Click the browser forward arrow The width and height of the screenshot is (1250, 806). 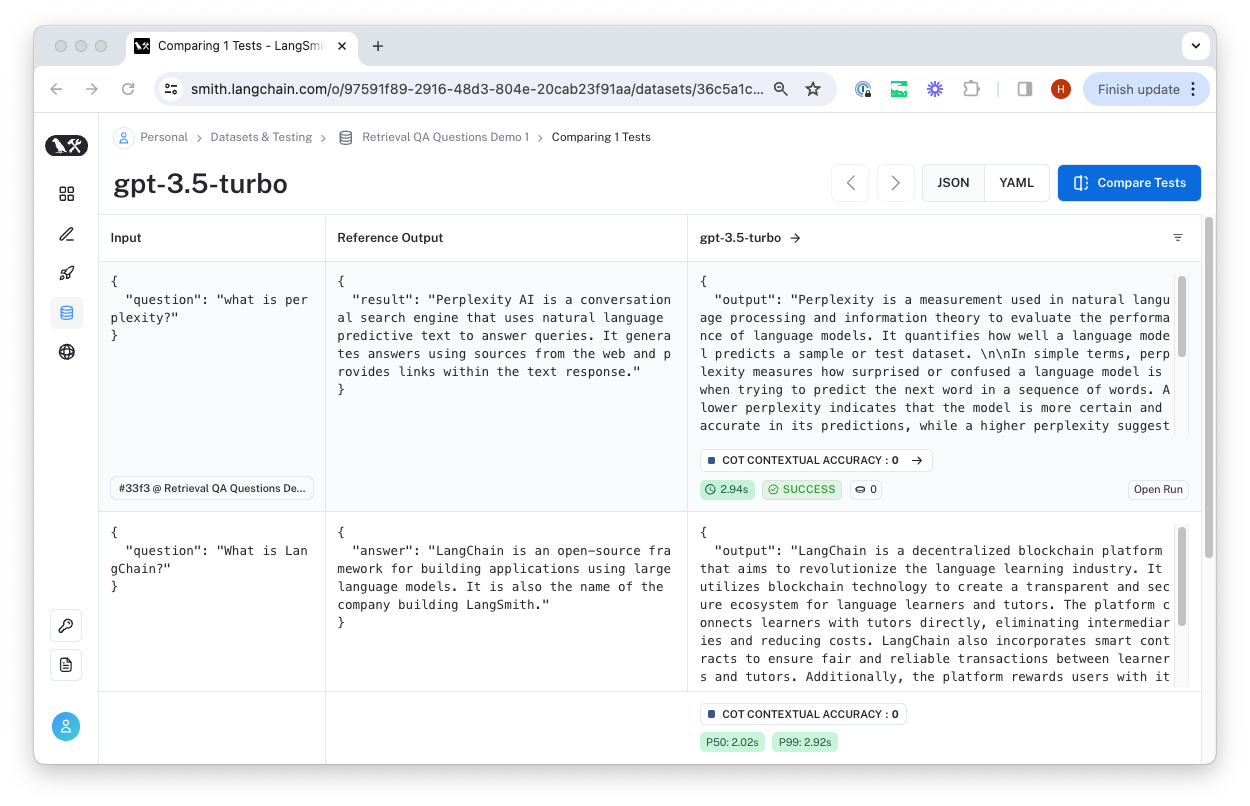pyautogui.click(x=92, y=89)
